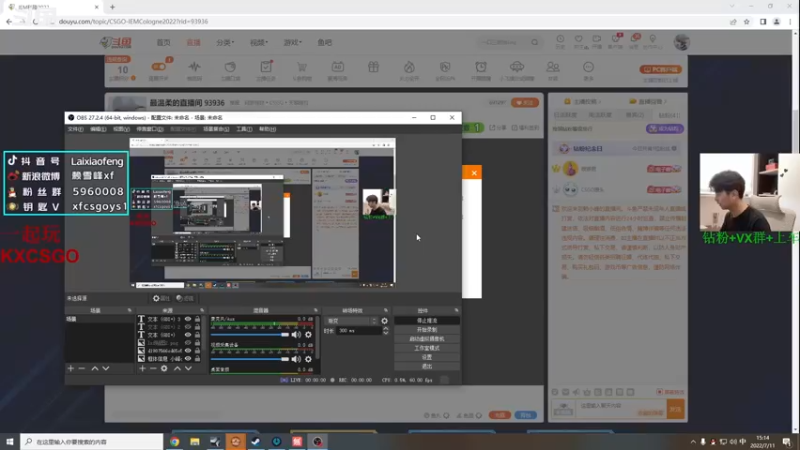Open Steam from Windows taskbar
800x450 pixels.
coord(256,441)
